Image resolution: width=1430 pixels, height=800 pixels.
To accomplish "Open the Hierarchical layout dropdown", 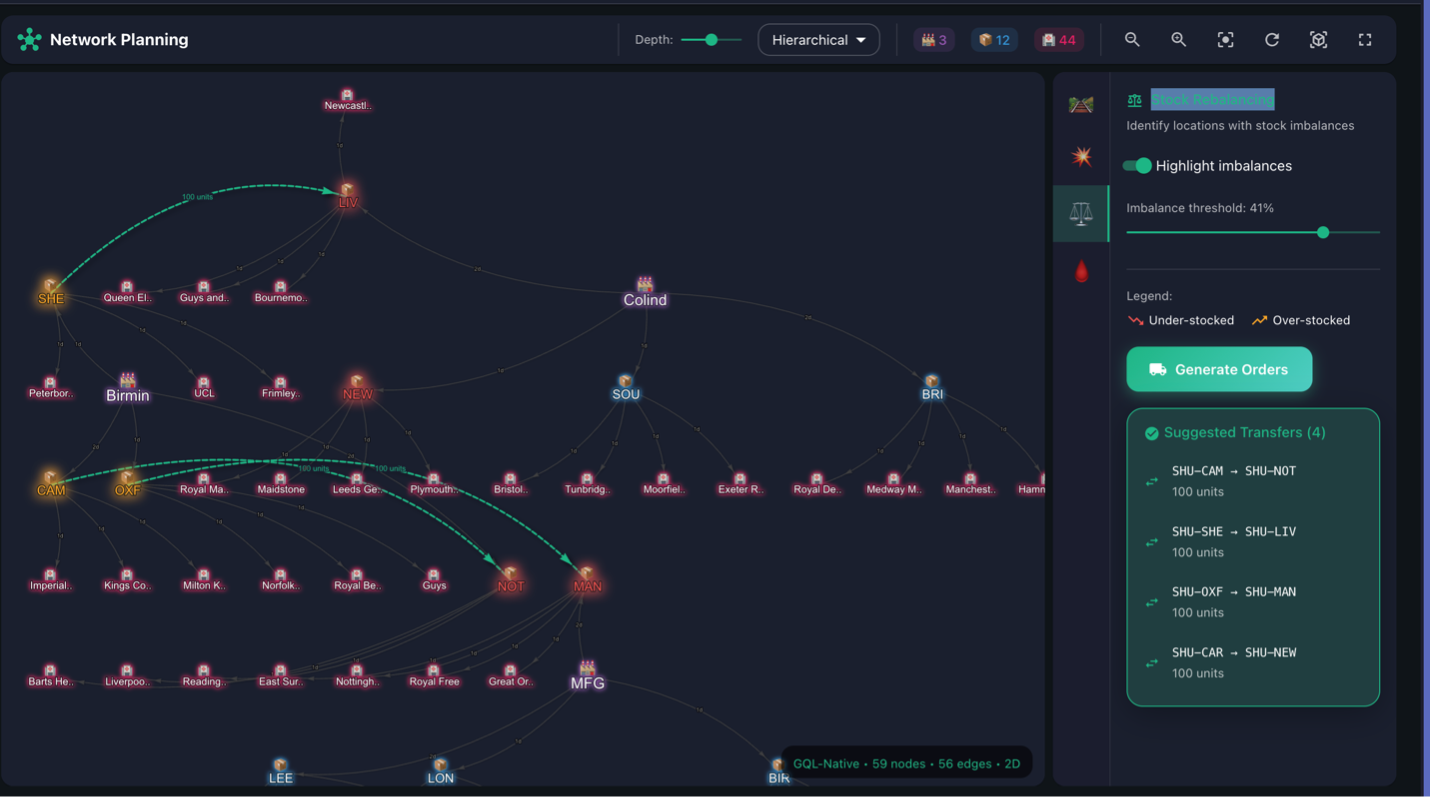I will (818, 40).
